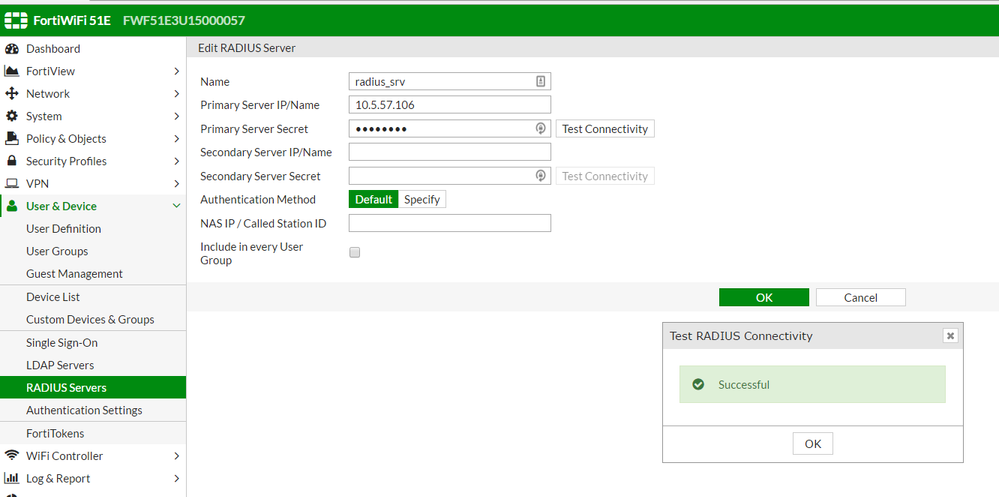Click the Secondary Server IP/Name field
This screenshot has width=999, height=497.
pos(450,152)
